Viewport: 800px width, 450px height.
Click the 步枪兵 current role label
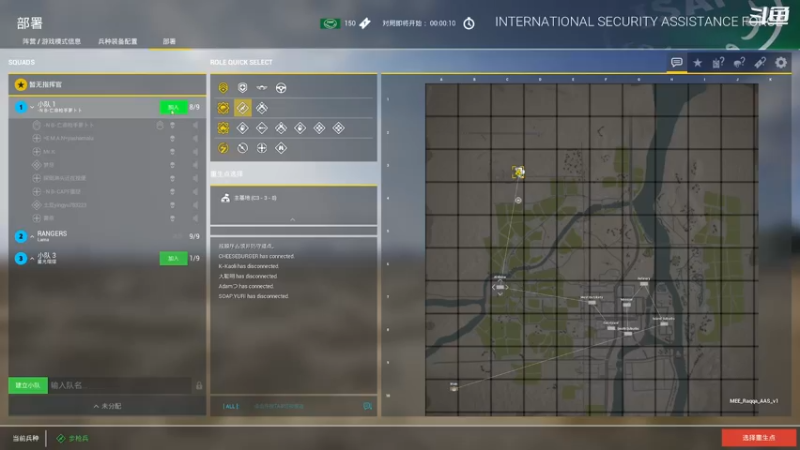coord(78,438)
